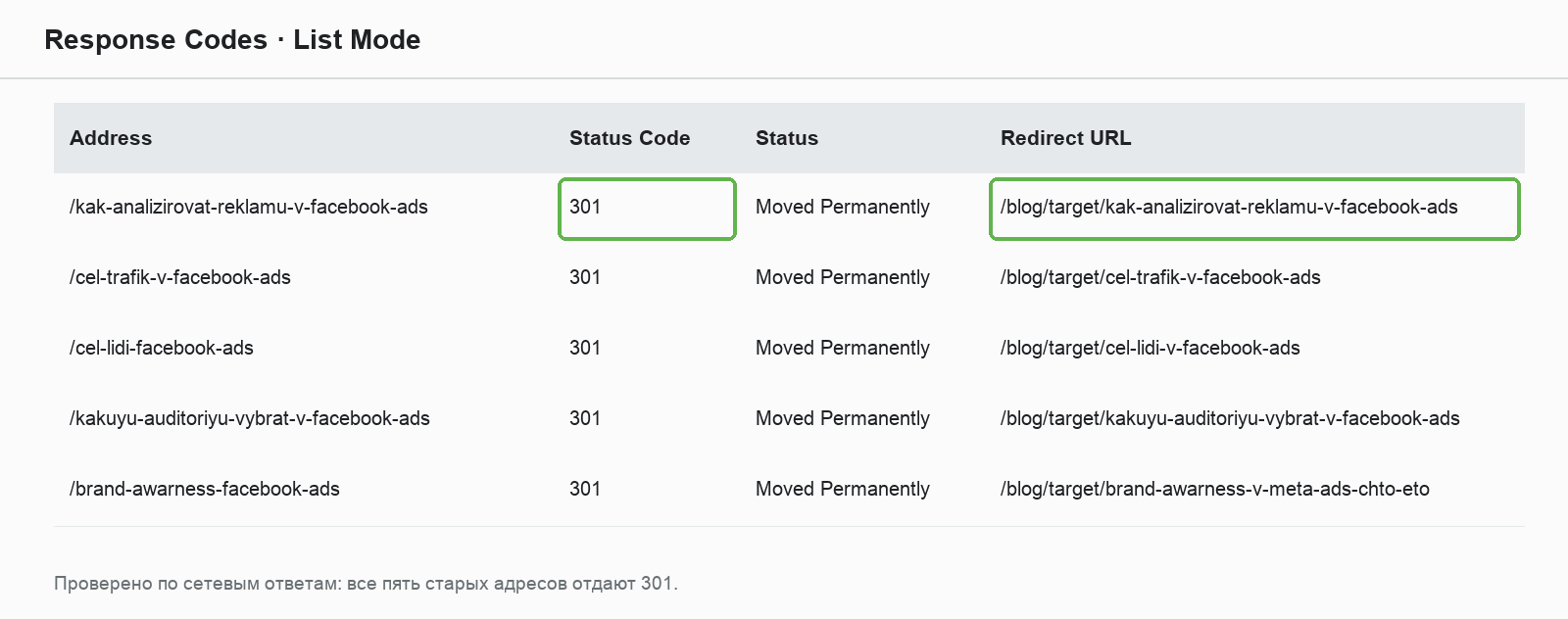Select address /kakuyu-auditoriyu-vybrat-v-facebook-ads

250,418
